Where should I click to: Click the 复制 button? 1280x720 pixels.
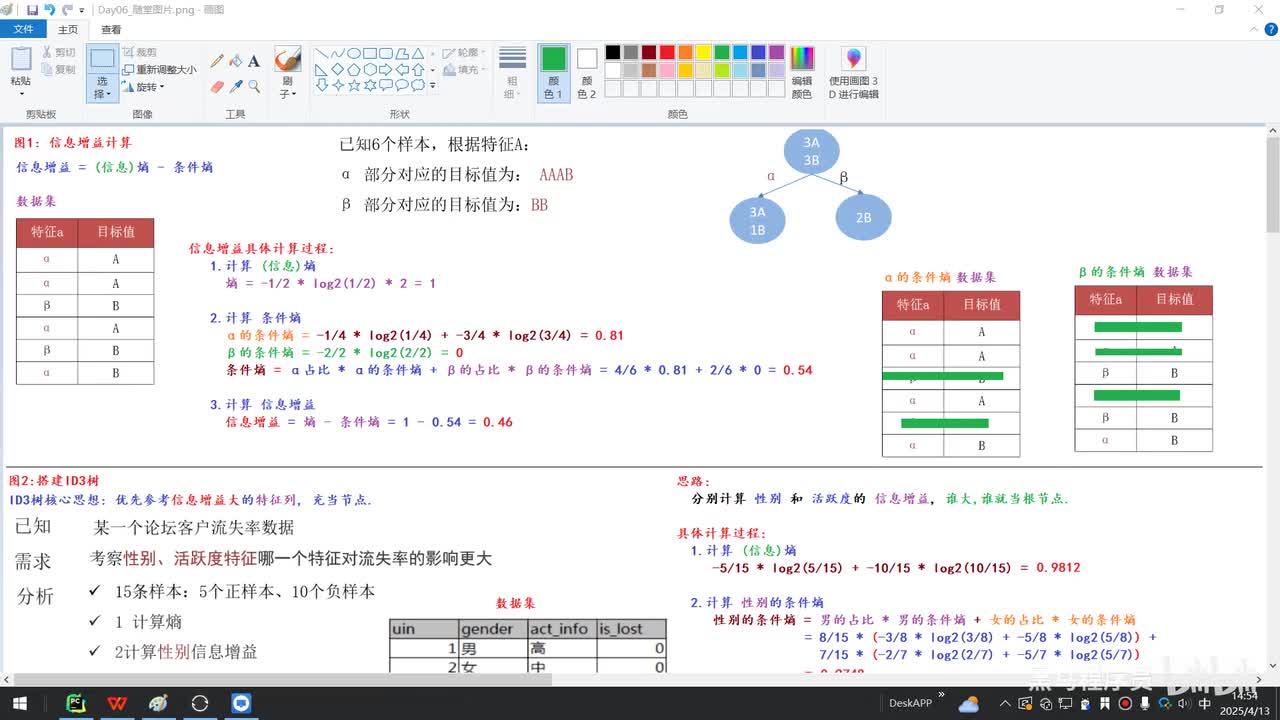[57, 69]
